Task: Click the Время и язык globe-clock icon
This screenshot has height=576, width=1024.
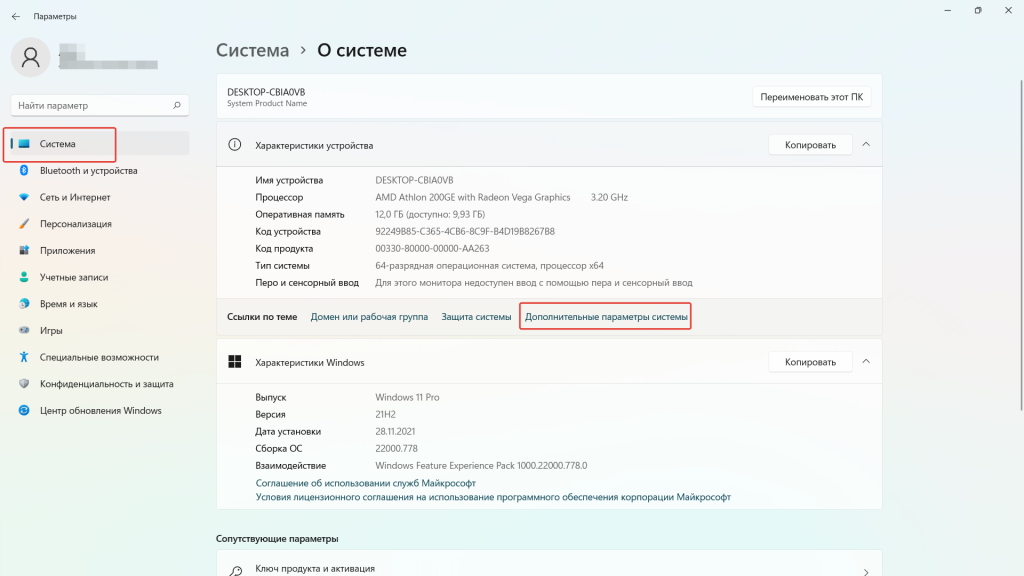Action: [24, 304]
